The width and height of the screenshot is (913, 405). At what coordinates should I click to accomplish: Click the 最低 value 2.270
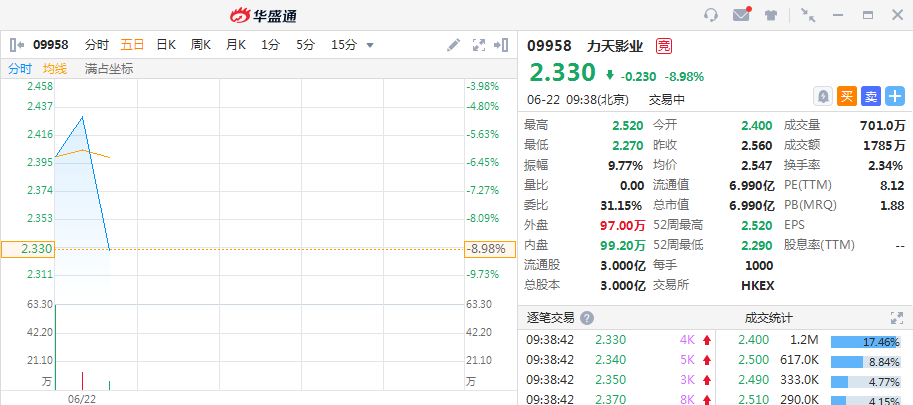tap(628, 145)
